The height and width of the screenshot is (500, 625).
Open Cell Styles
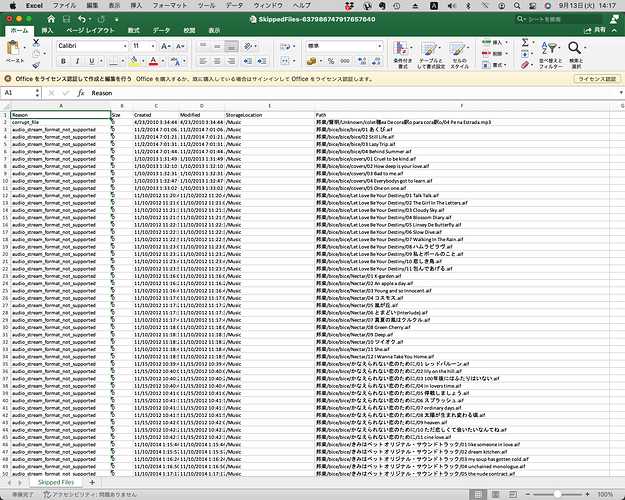coord(459,54)
